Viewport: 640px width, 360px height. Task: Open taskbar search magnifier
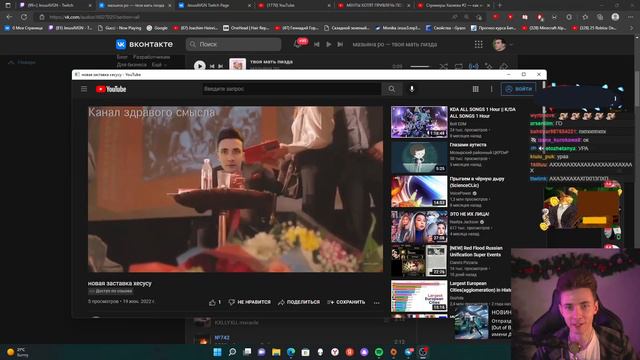coord(232,352)
